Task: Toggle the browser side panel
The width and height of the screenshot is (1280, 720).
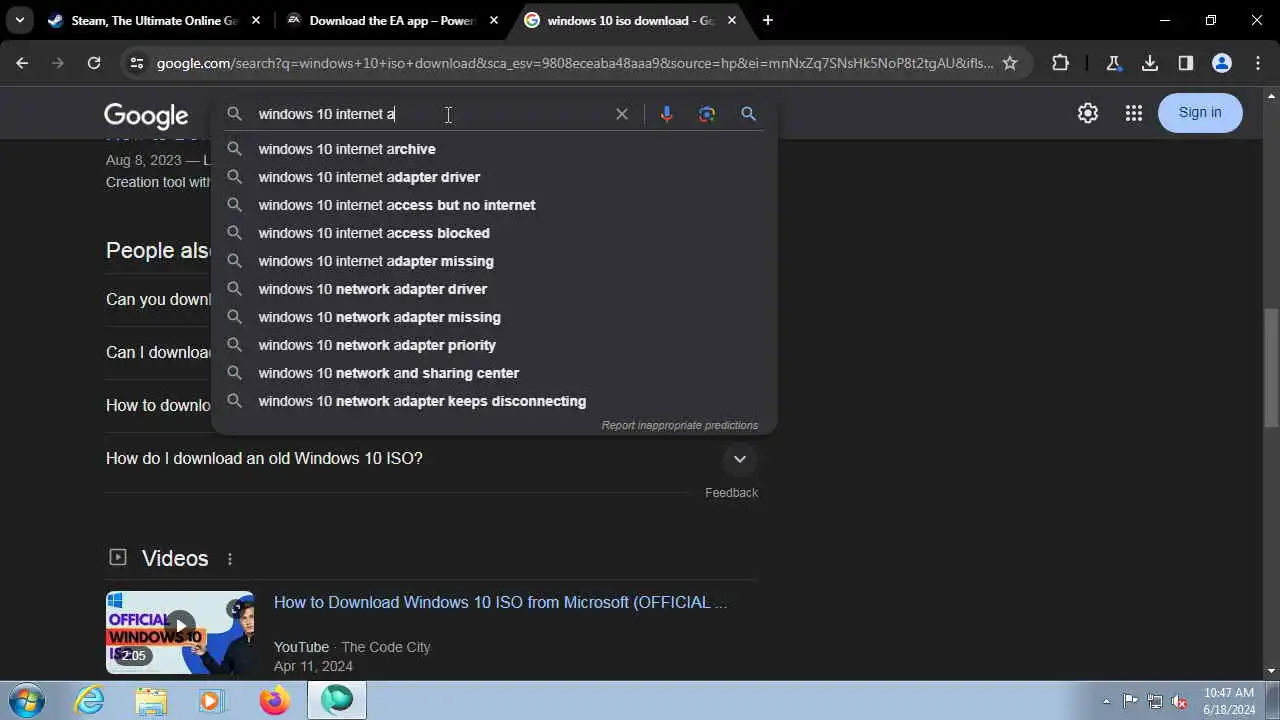Action: (x=1186, y=63)
